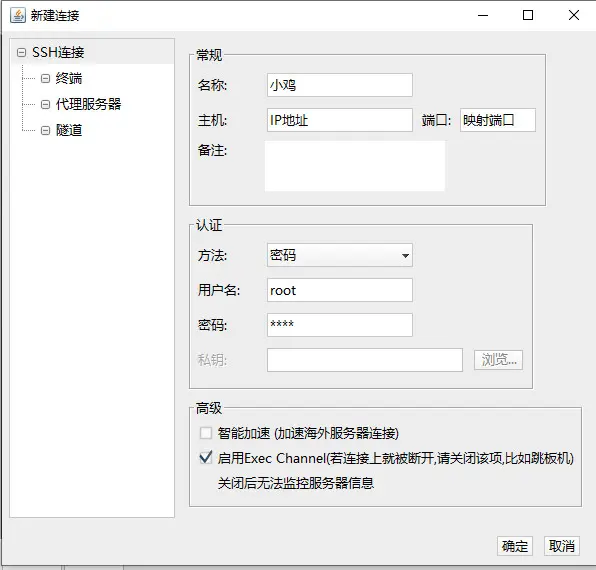Disable the 启用Exec Channel checkbox
The image size is (596, 570).
pyautogui.click(x=206, y=458)
